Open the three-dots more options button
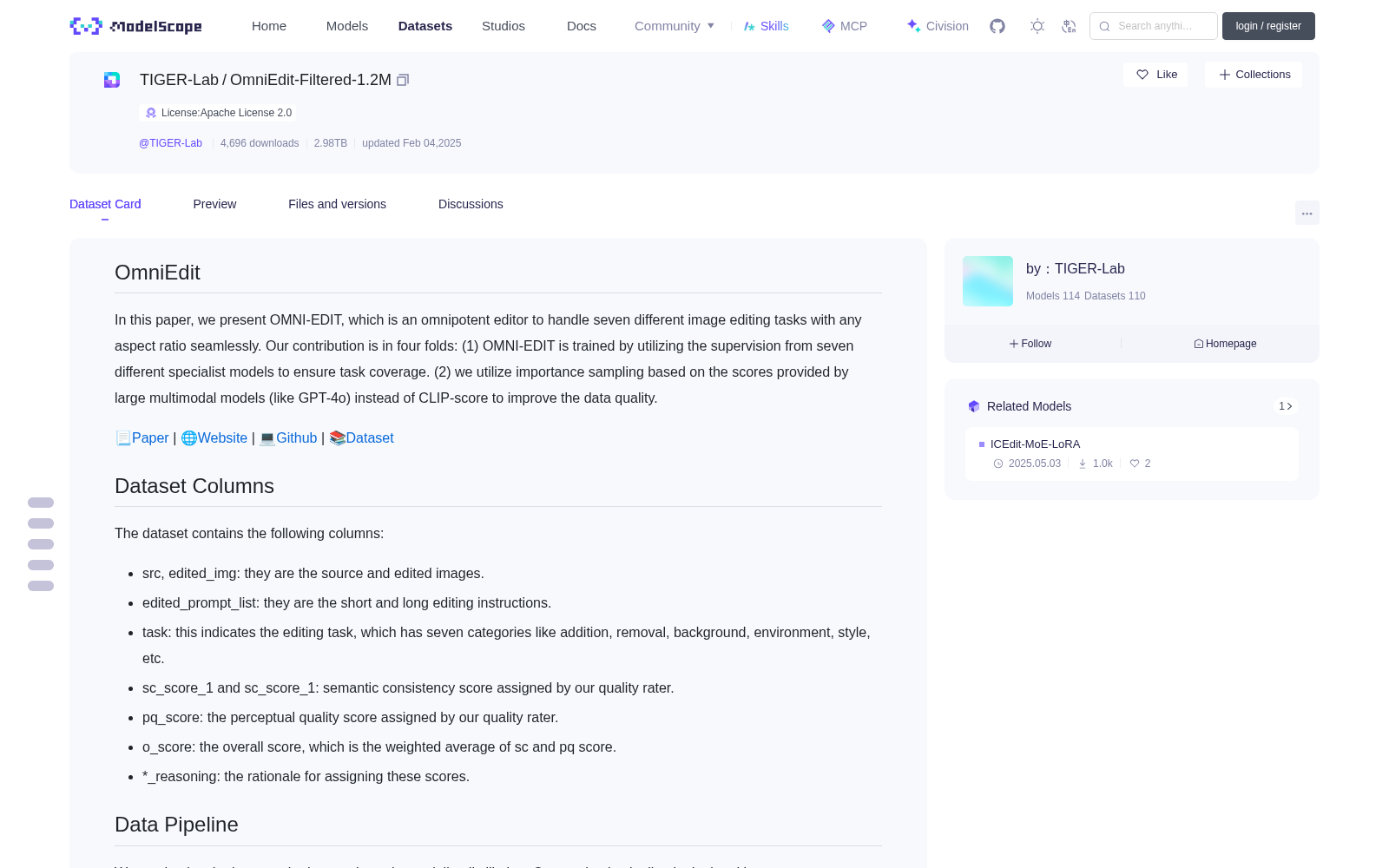 [x=1307, y=213]
